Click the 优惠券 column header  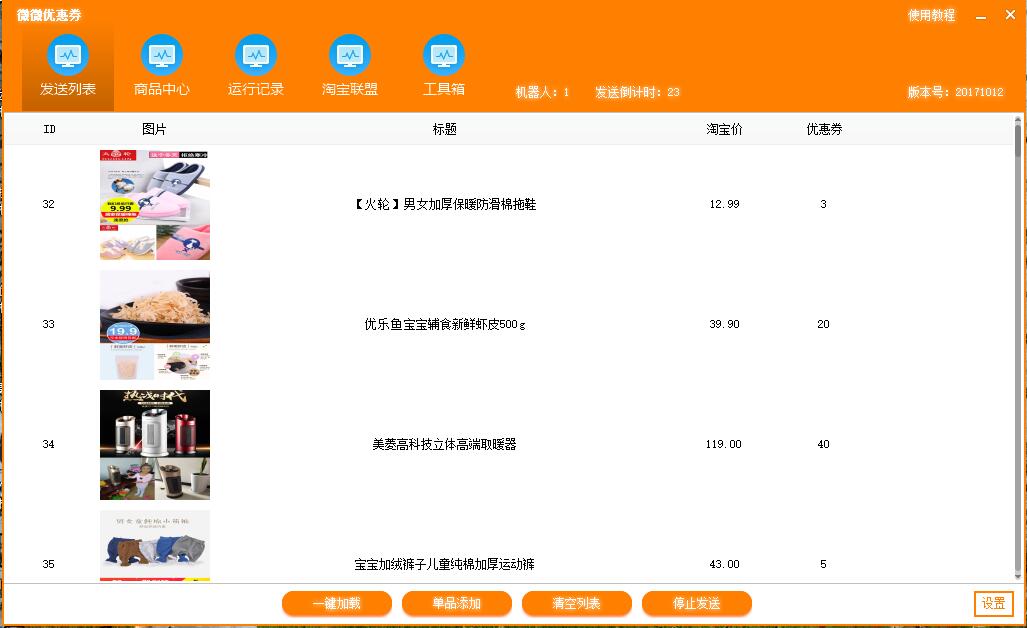822,128
